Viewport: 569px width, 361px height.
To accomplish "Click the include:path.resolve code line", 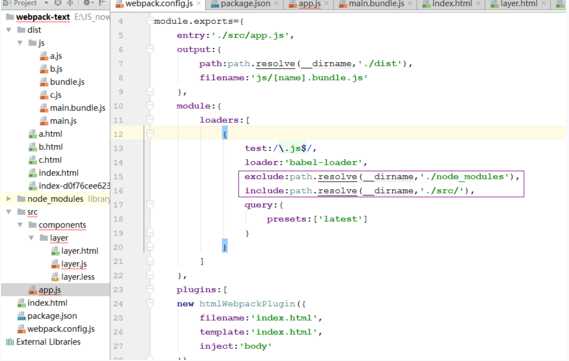I will click(x=359, y=191).
